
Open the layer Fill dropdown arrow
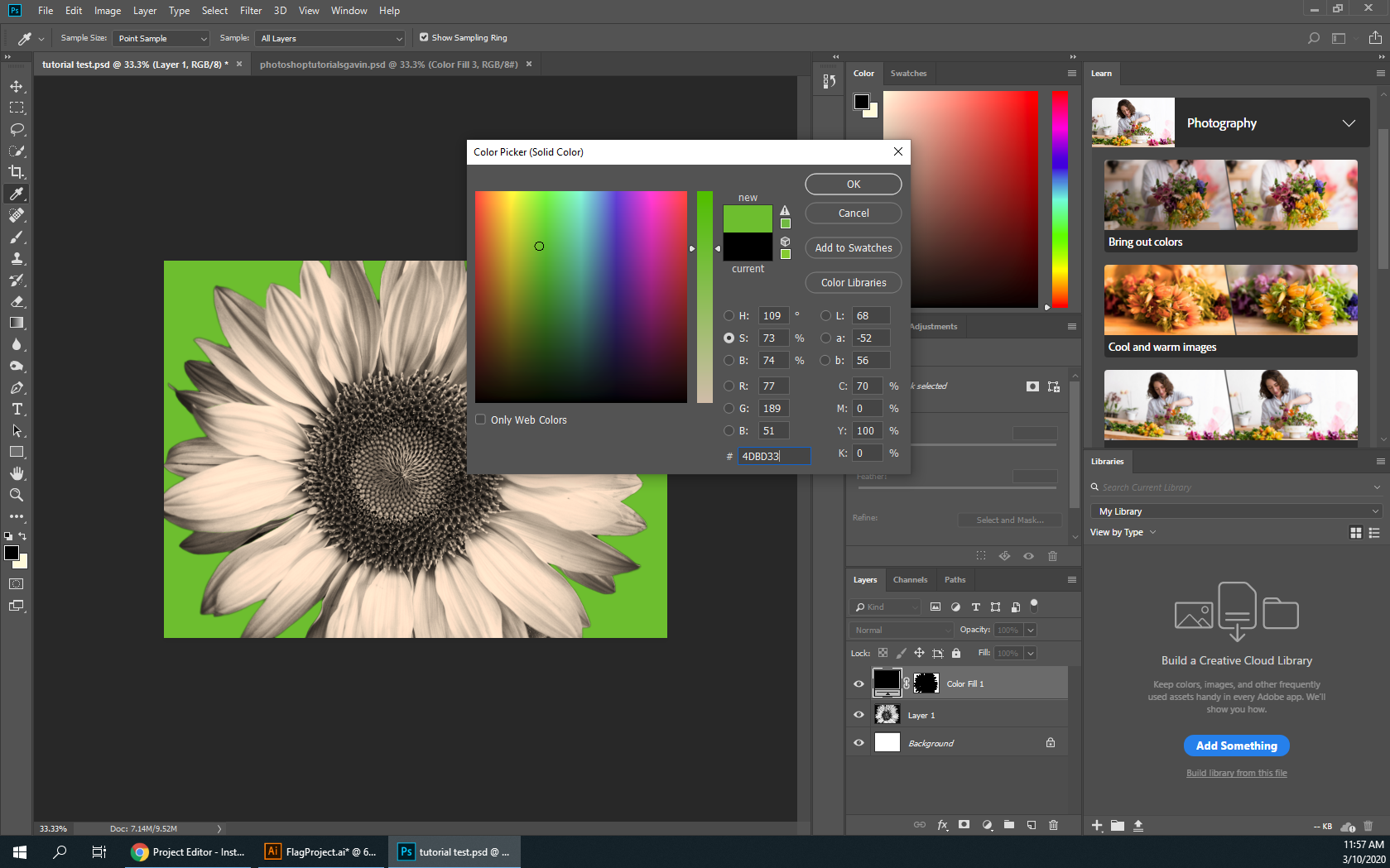(x=1031, y=653)
